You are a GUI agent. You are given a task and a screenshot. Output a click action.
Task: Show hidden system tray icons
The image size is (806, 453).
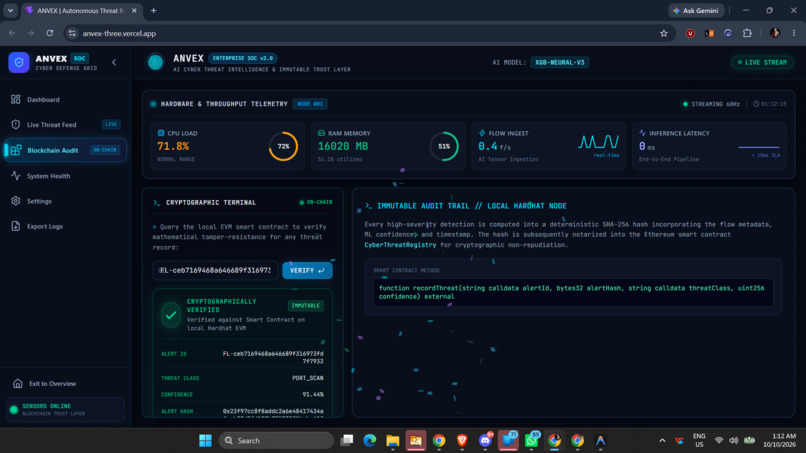(x=662, y=441)
